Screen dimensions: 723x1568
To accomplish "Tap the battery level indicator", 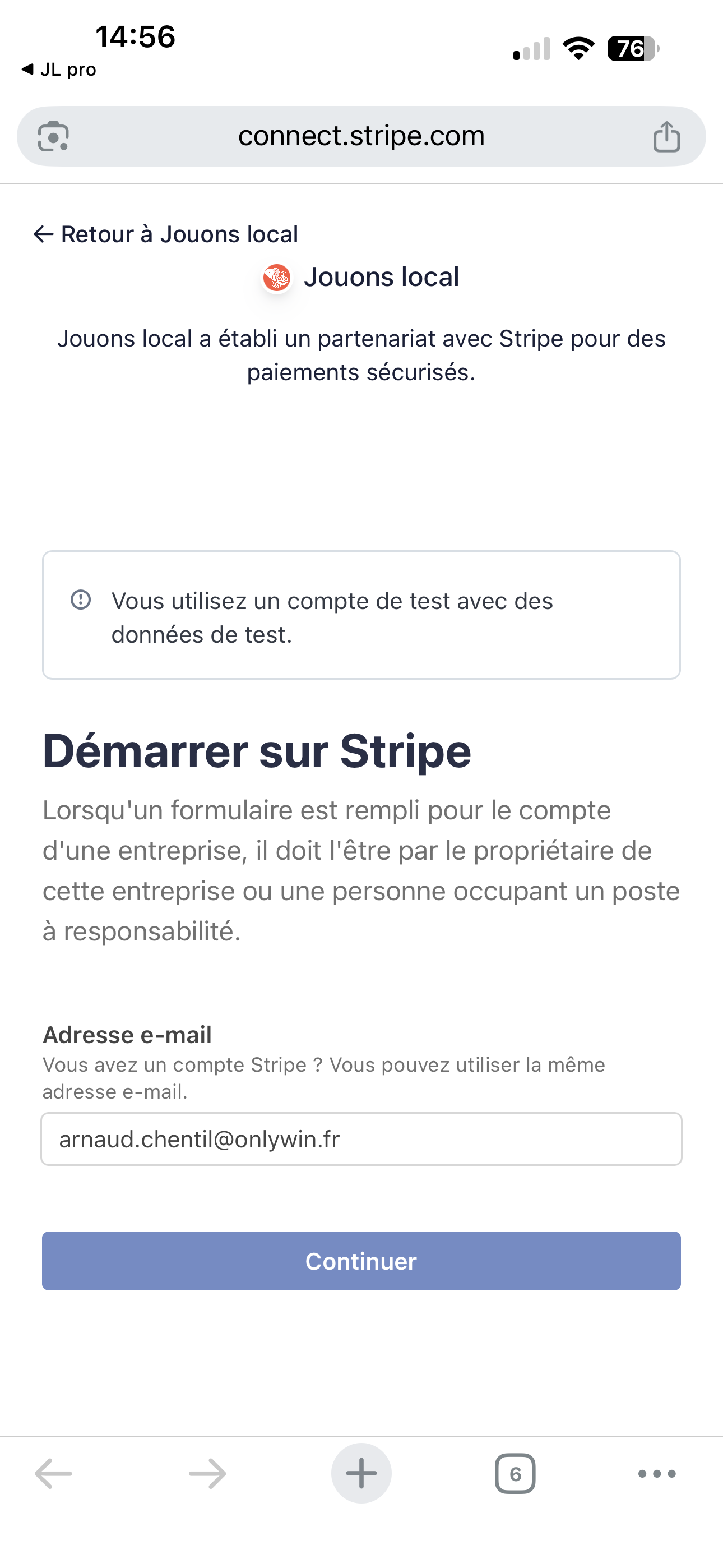I will point(633,49).
